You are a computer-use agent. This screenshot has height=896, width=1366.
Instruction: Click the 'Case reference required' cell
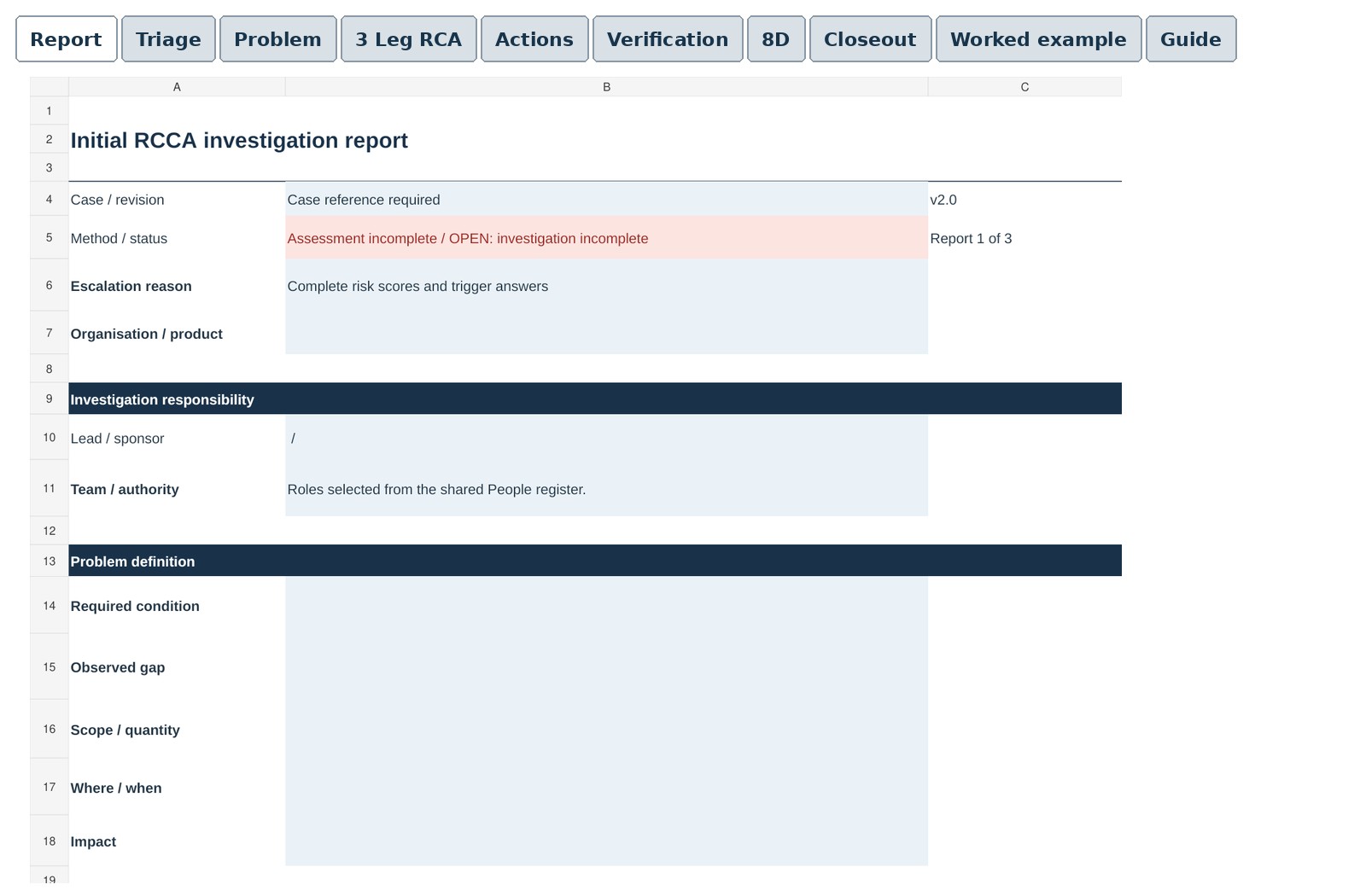pos(607,200)
